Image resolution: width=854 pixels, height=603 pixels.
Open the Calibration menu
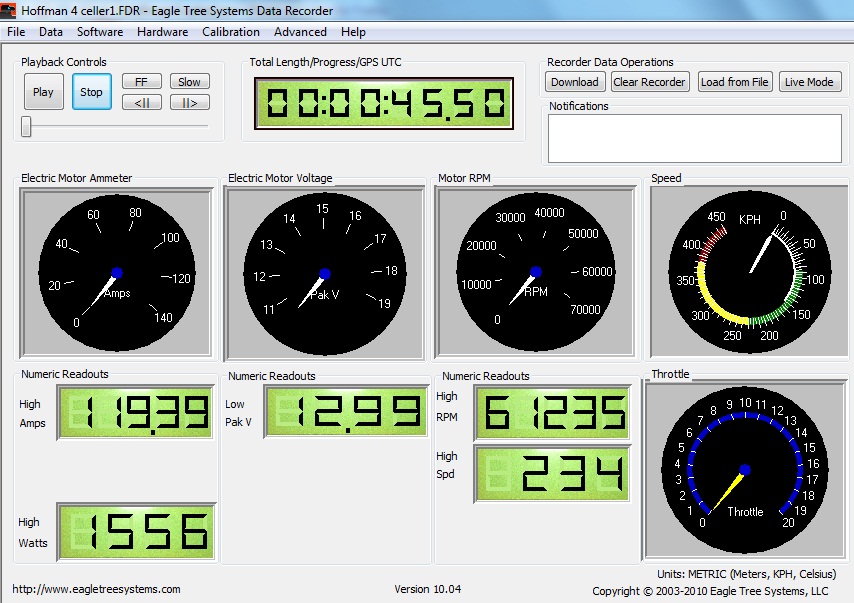pyautogui.click(x=231, y=32)
